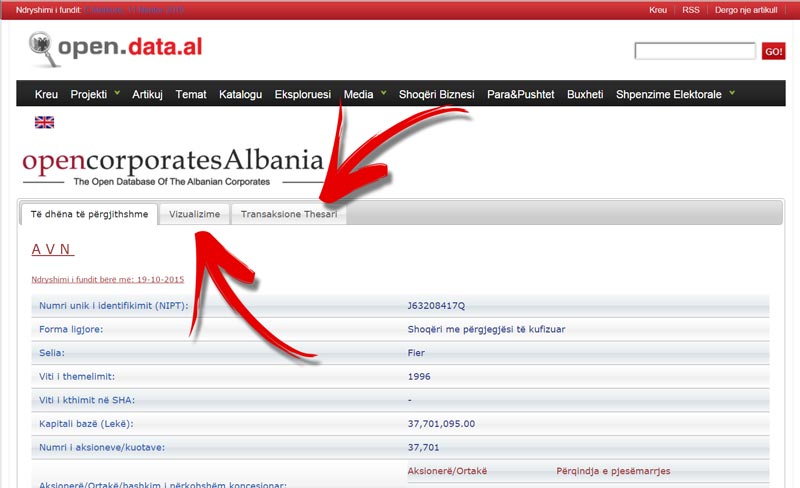The width and height of the screenshot is (800, 488).
Task: Open the Artikuj menu item
Action: point(147,94)
